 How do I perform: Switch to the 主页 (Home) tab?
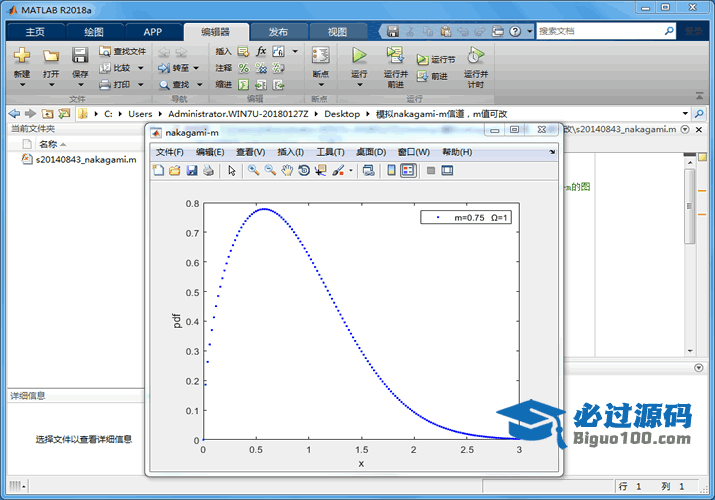pos(35,32)
